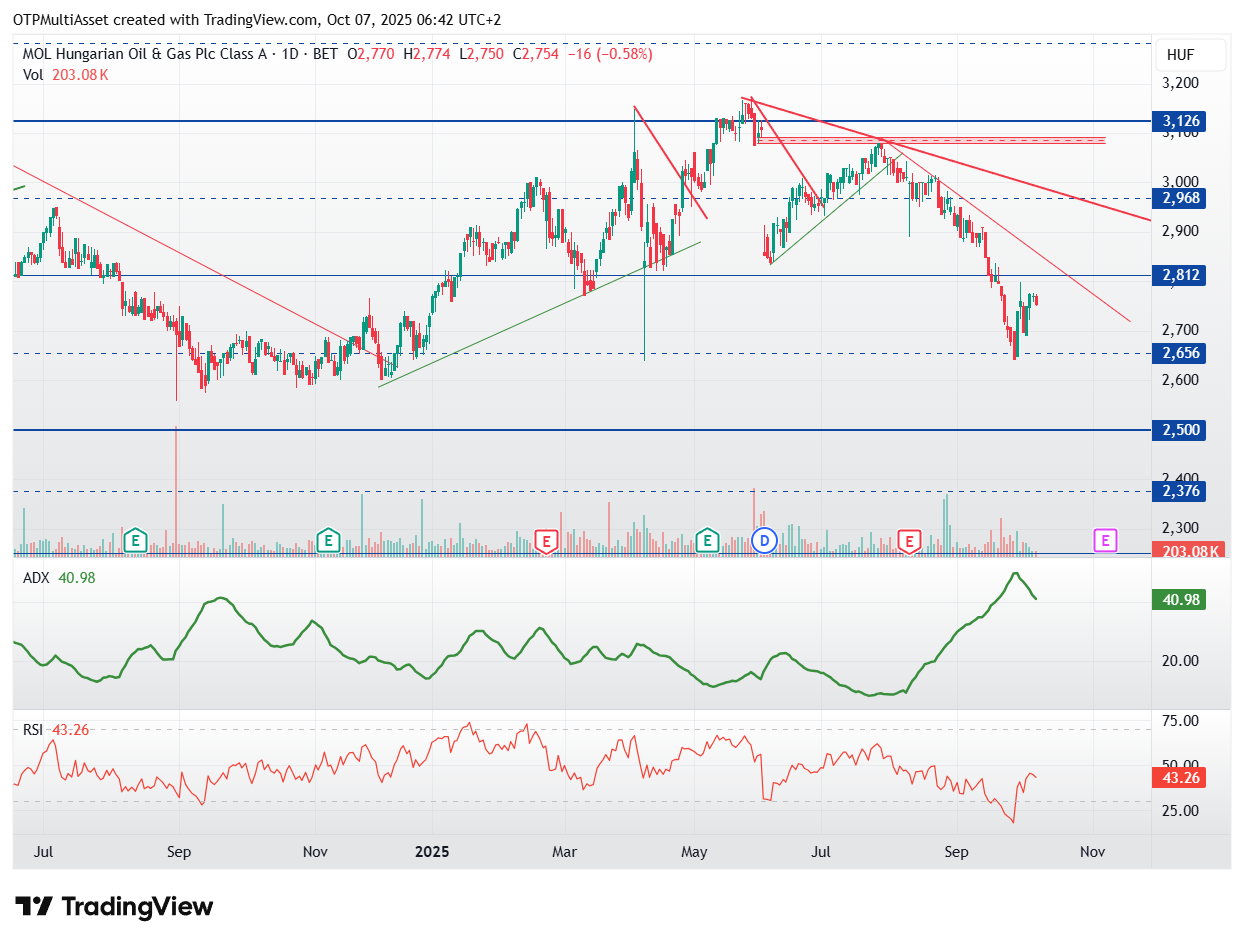Viewport: 1244px width, 944px height.
Task: Click the Vol 203.08K indicator legend
Action: pos(65,75)
